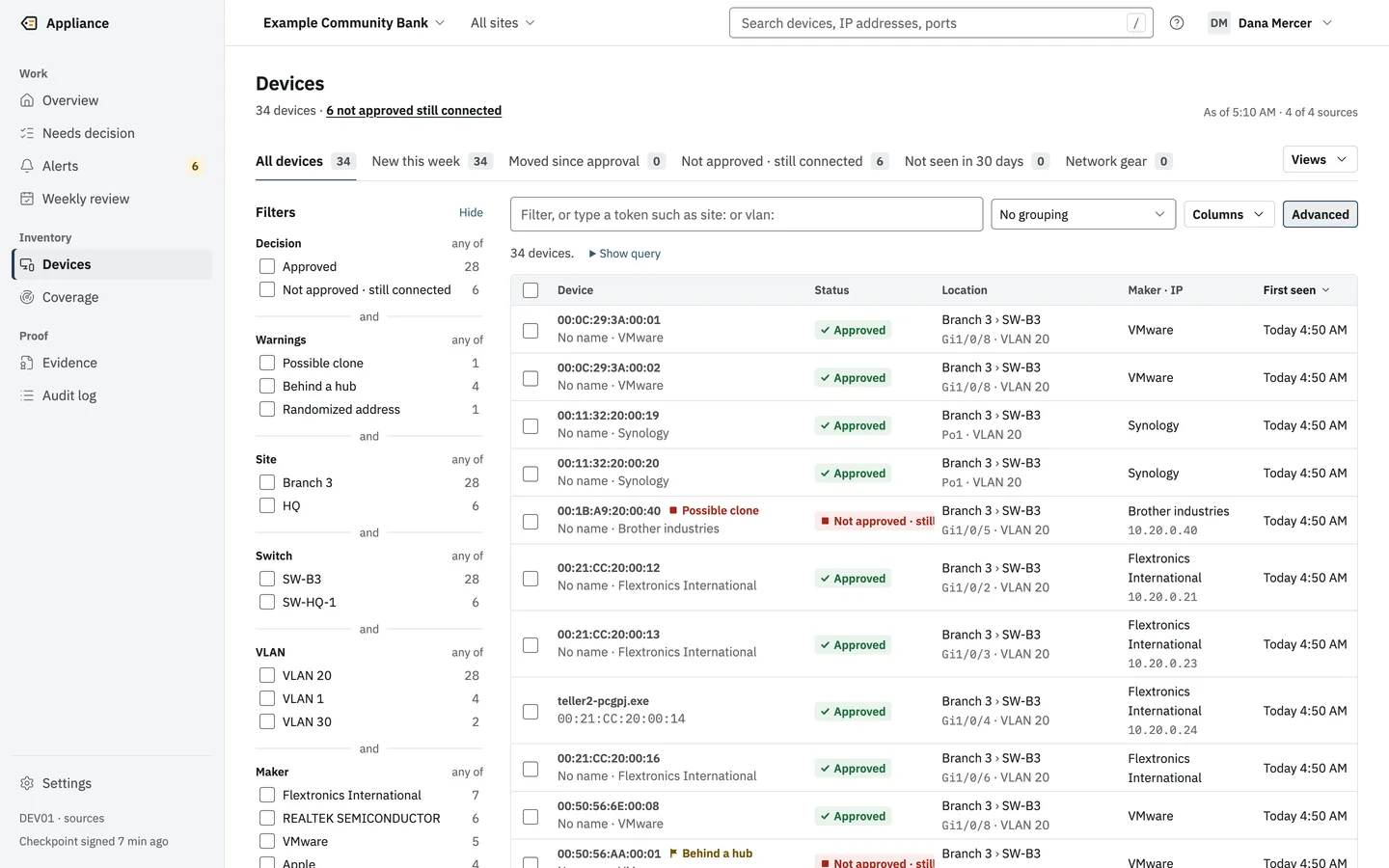Open the Views dropdown
This screenshot has width=1389, height=868.
(1320, 160)
